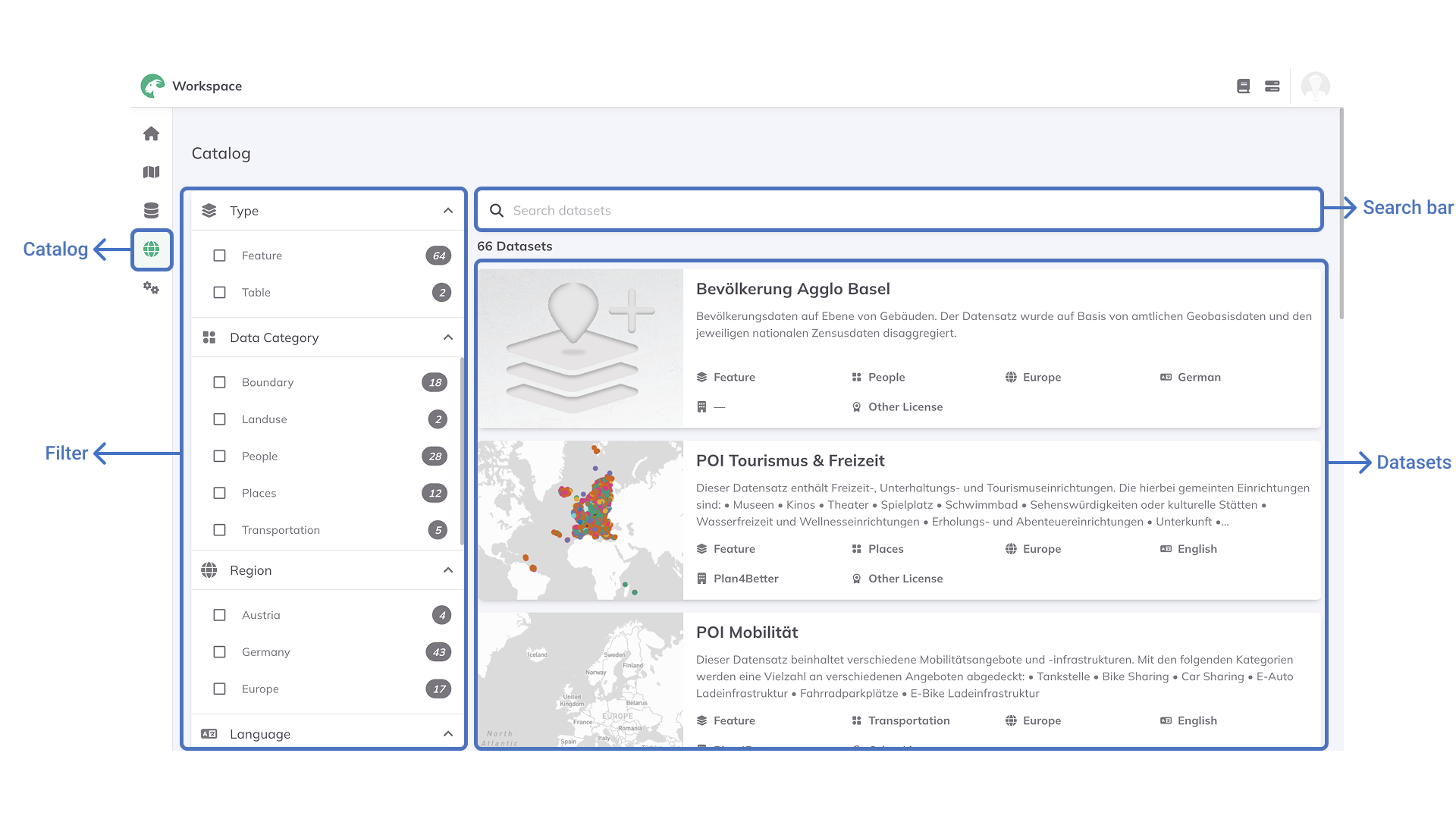Enable the Germany region filter
This screenshot has height=819, width=1456.
220,651
